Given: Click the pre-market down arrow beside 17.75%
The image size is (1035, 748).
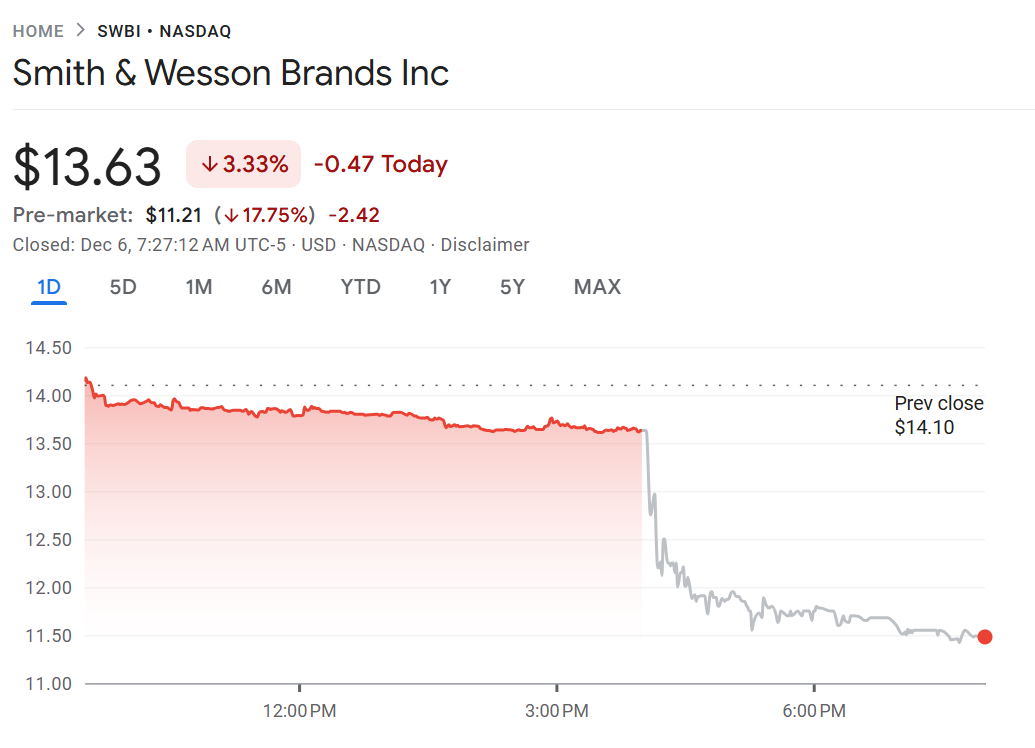Looking at the screenshot, I should [230, 215].
